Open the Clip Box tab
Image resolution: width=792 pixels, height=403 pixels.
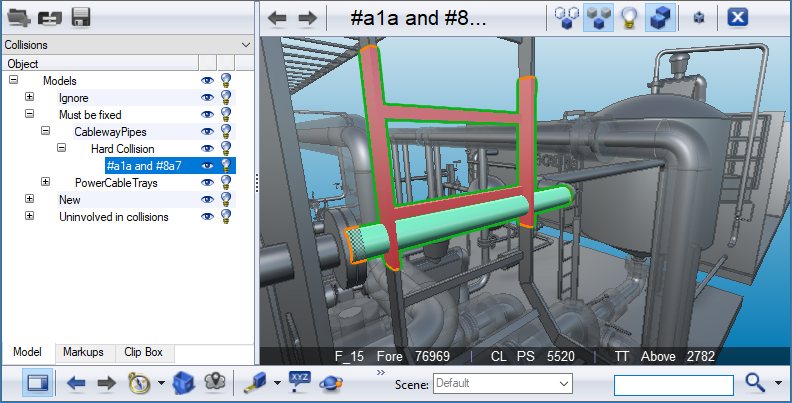tap(146, 353)
